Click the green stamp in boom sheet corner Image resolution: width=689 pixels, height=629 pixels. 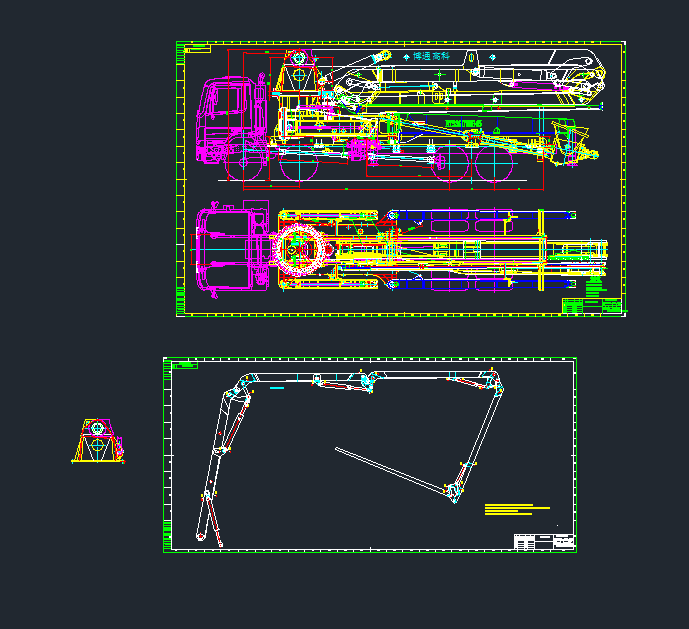pyautogui.click(x=183, y=364)
